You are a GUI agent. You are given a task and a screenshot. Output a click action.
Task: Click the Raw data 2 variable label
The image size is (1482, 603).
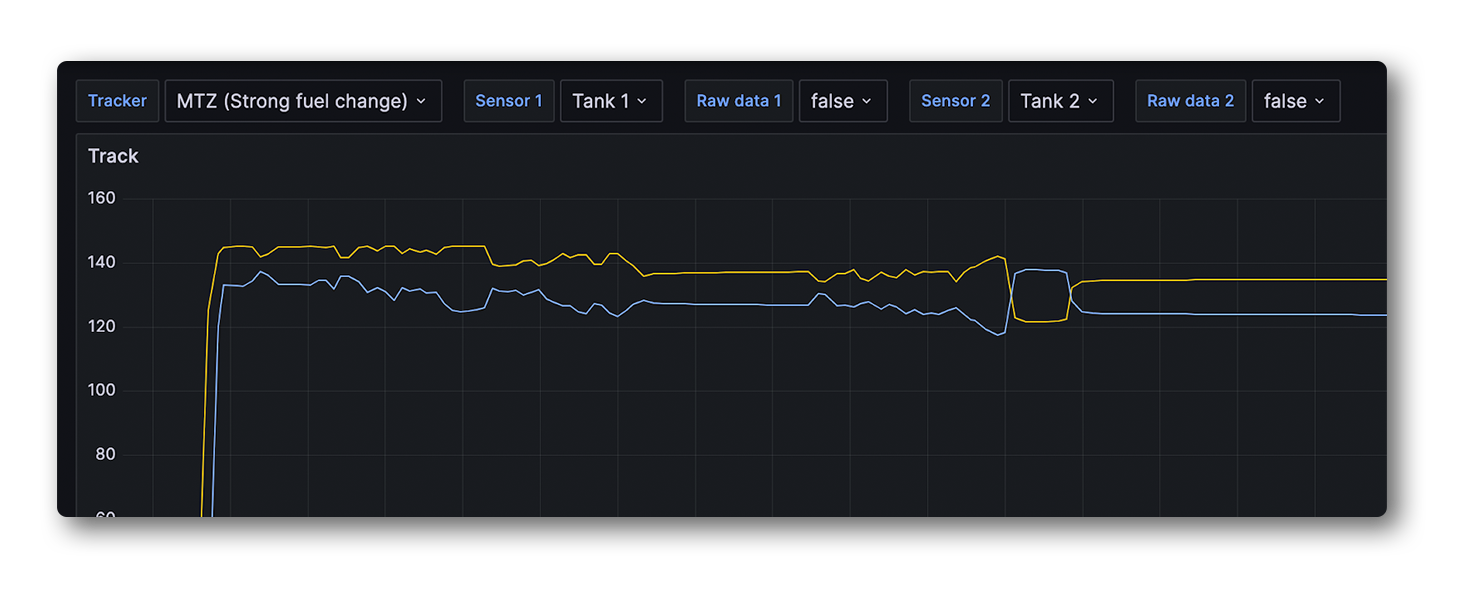[1191, 101]
